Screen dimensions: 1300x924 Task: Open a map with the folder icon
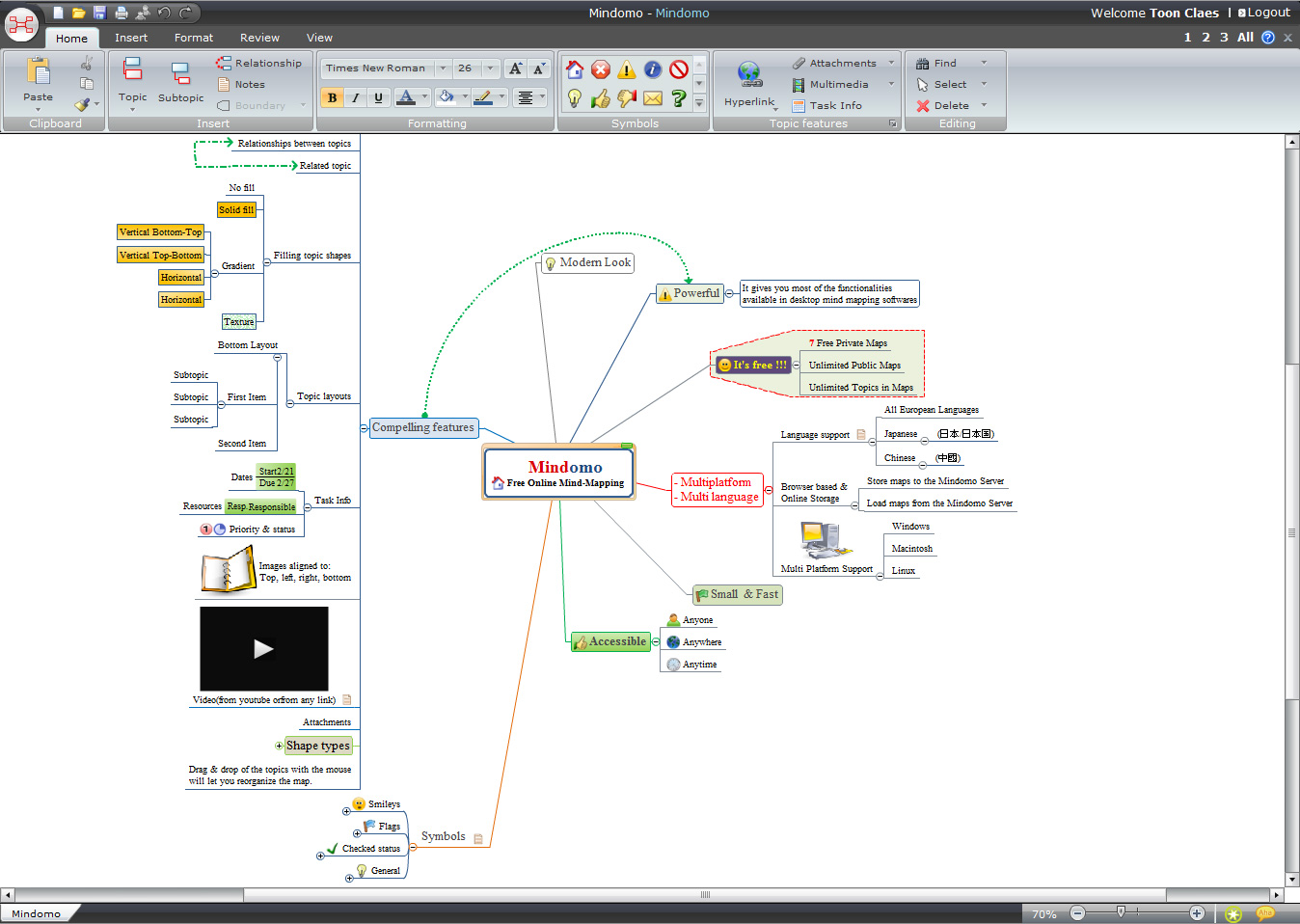click(78, 13)
